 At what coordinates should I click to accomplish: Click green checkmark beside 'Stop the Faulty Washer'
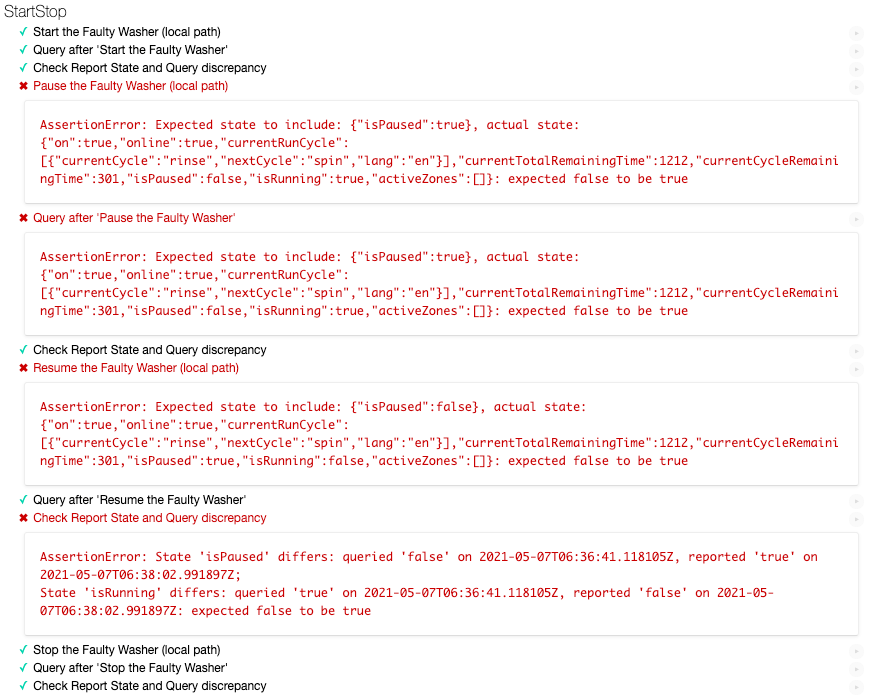tap(23, 650)
